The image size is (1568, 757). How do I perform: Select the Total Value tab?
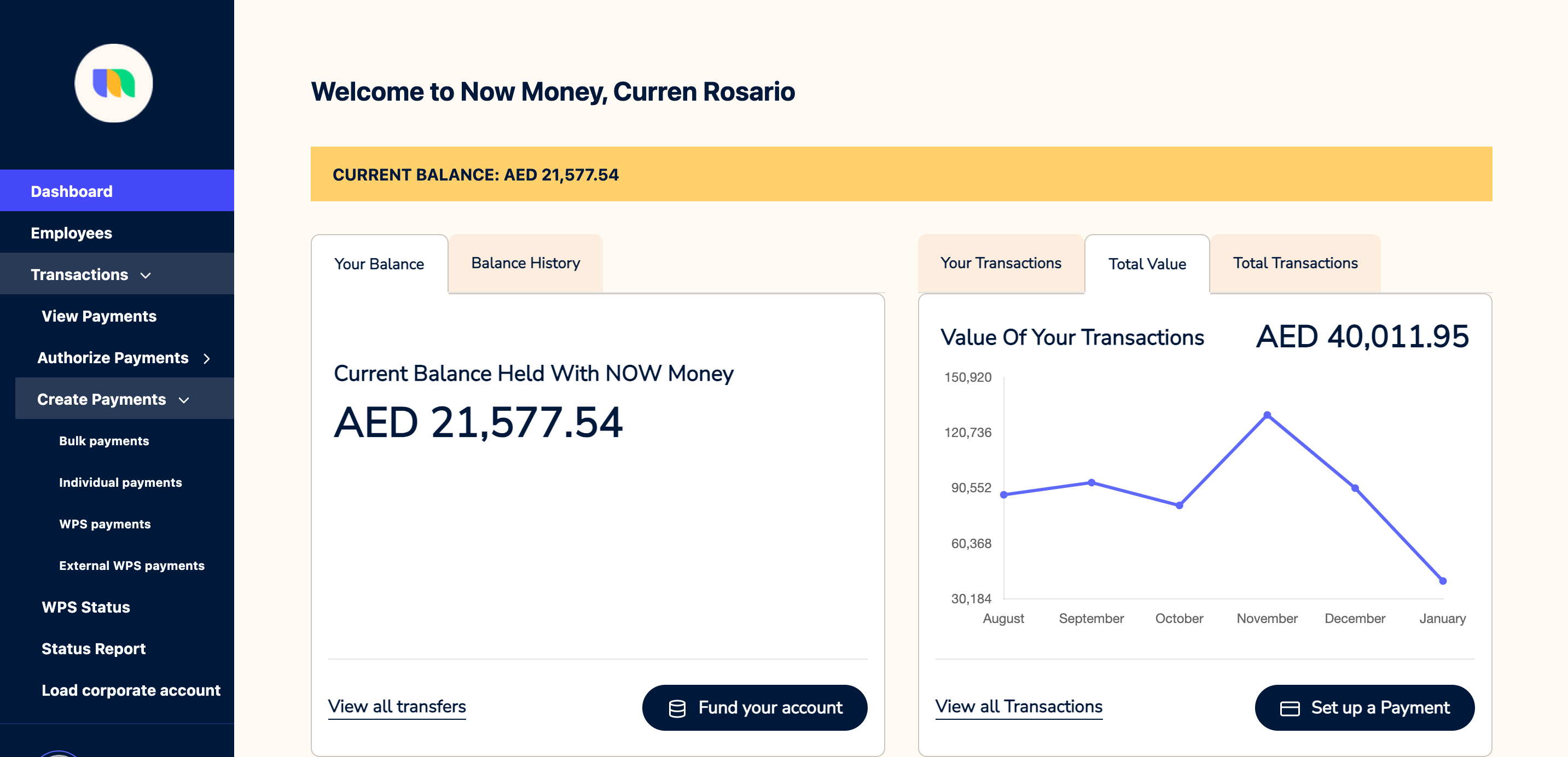pos(1147,264)
